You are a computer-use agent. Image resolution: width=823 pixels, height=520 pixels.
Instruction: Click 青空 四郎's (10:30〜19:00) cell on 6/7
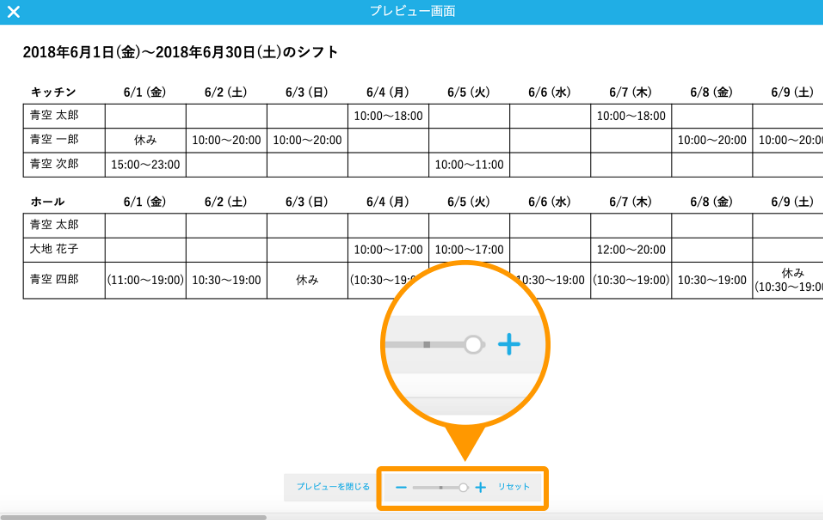click(631, 280)
